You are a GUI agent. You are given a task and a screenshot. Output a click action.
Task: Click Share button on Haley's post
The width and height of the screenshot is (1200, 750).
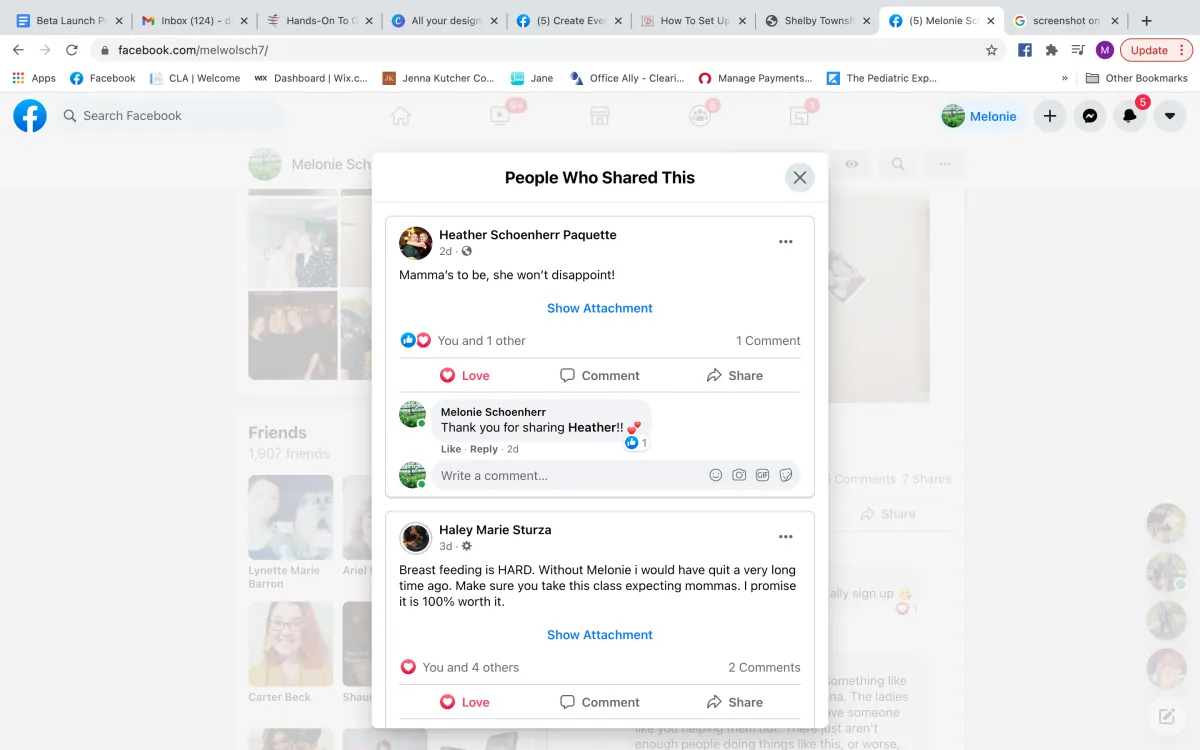(x=734, y=702)
